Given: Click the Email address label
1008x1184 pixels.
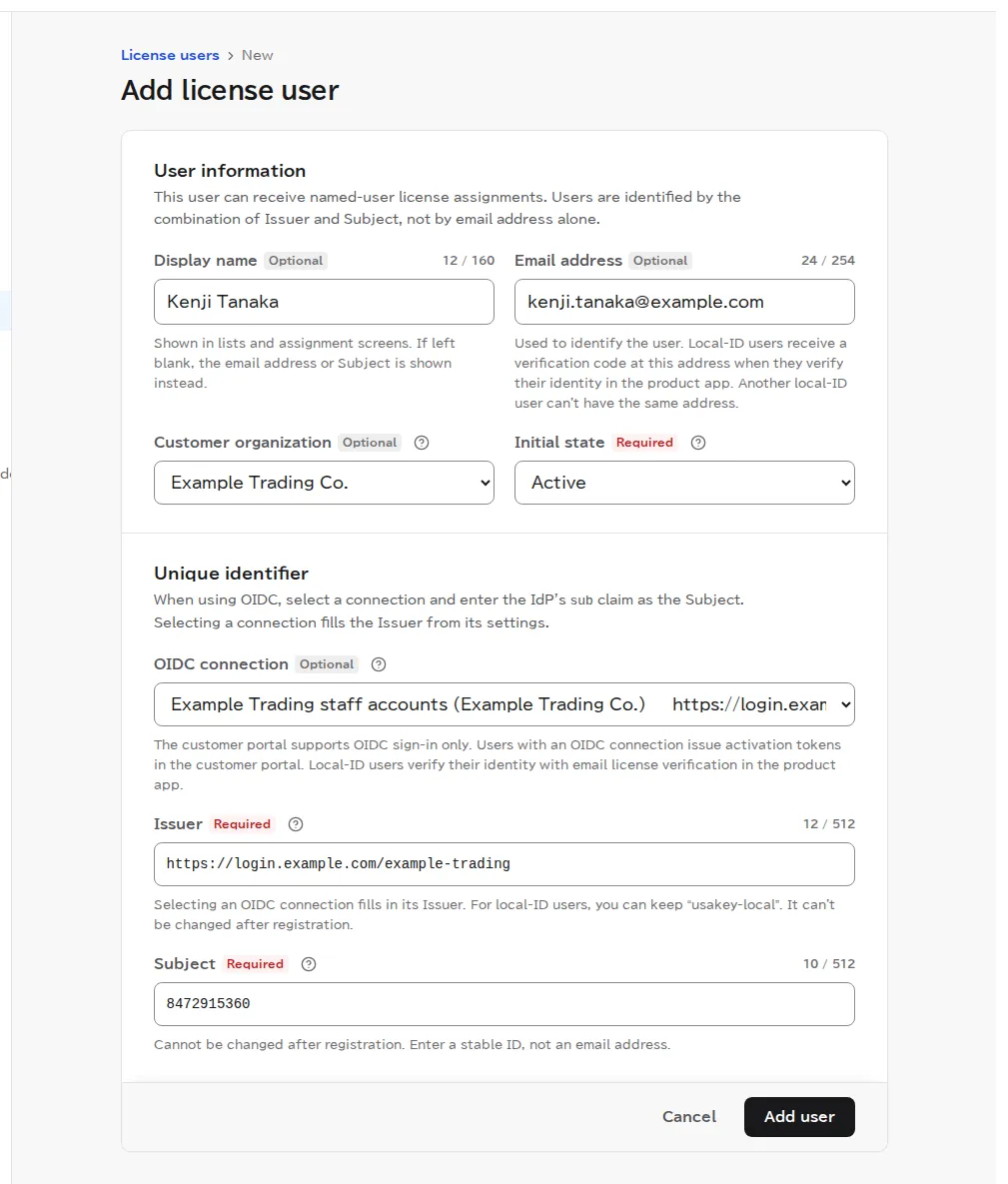Looking at the screenshot, I should [568, 261].
